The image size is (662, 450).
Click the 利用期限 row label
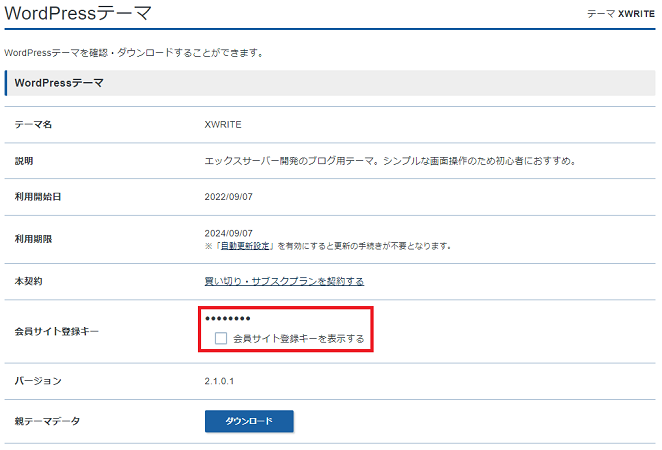[33, 239]
